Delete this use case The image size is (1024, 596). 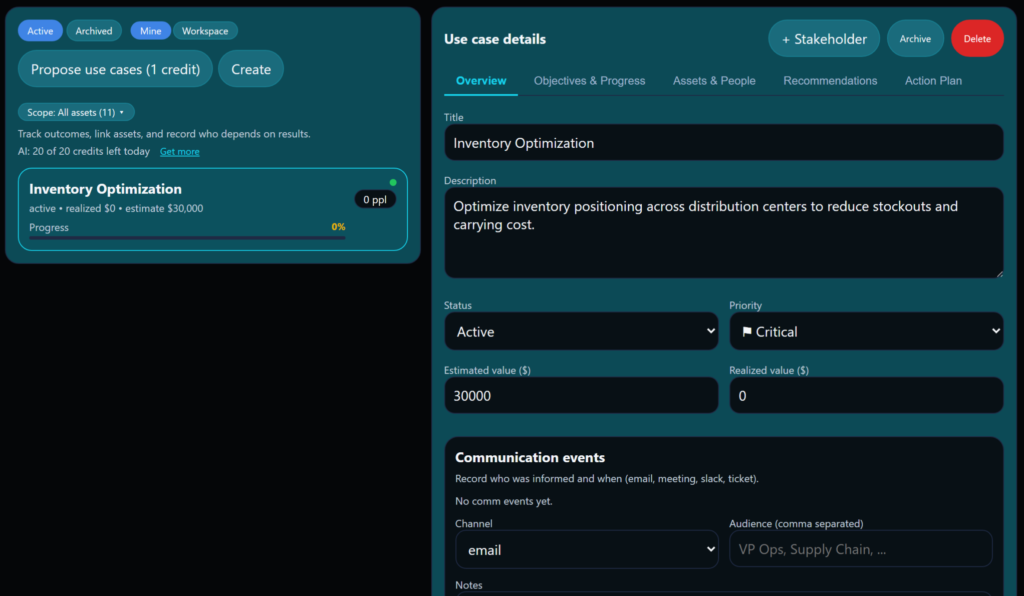pyautogui.click(x=977, y=39)
